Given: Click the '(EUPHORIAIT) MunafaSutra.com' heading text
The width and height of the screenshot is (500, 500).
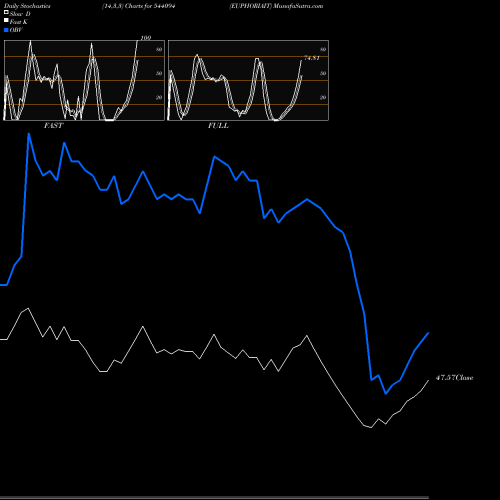Looking at the screenshot, I should coord(276,6).
